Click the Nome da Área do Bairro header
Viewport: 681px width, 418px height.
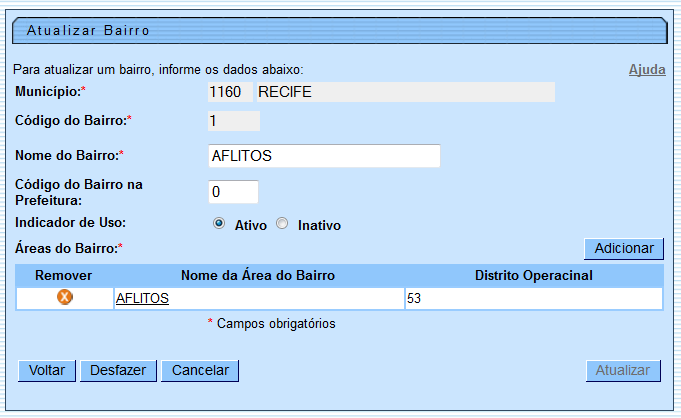coord(257,275)
